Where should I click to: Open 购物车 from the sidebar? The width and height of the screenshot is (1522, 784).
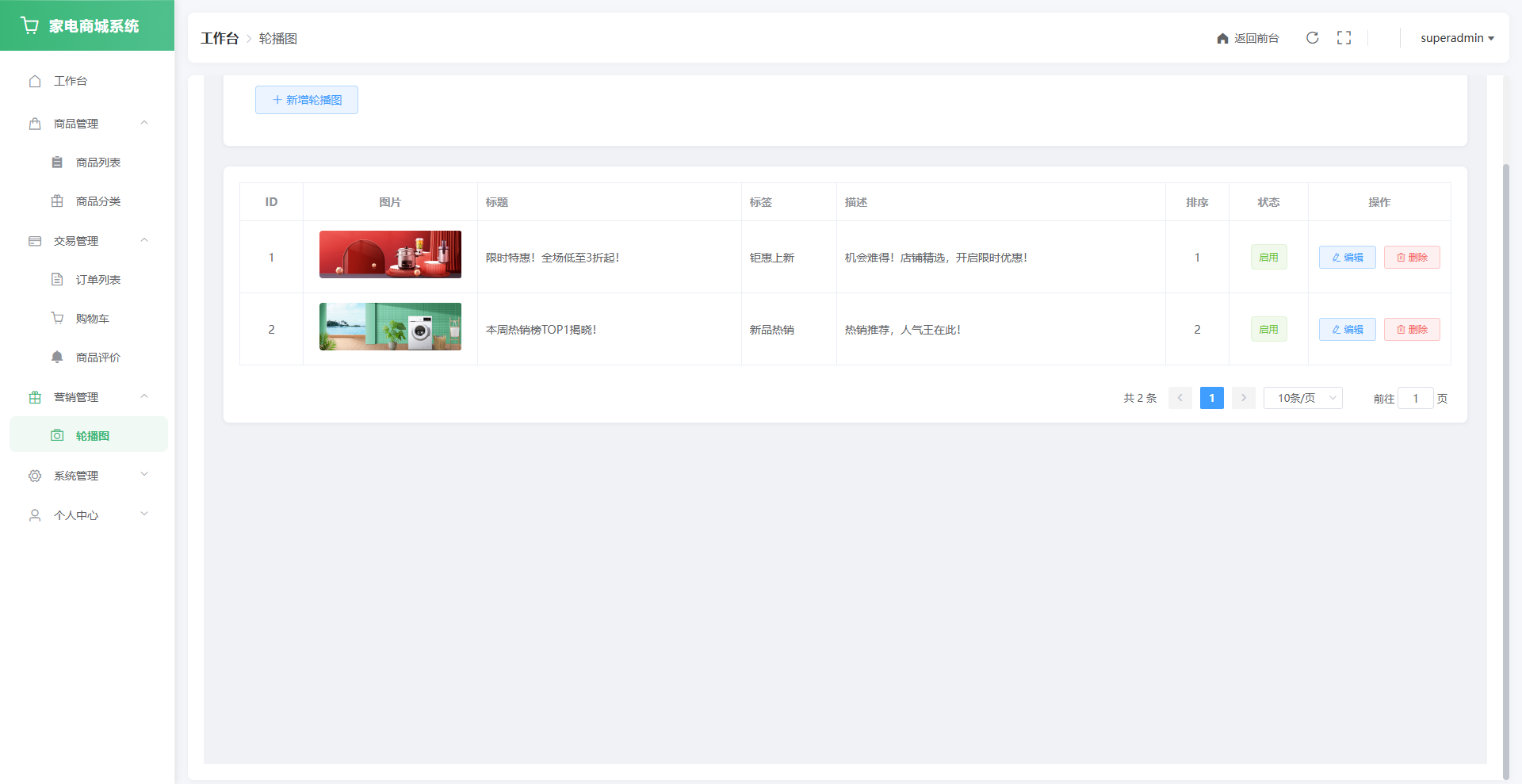[x=92, y=319]
